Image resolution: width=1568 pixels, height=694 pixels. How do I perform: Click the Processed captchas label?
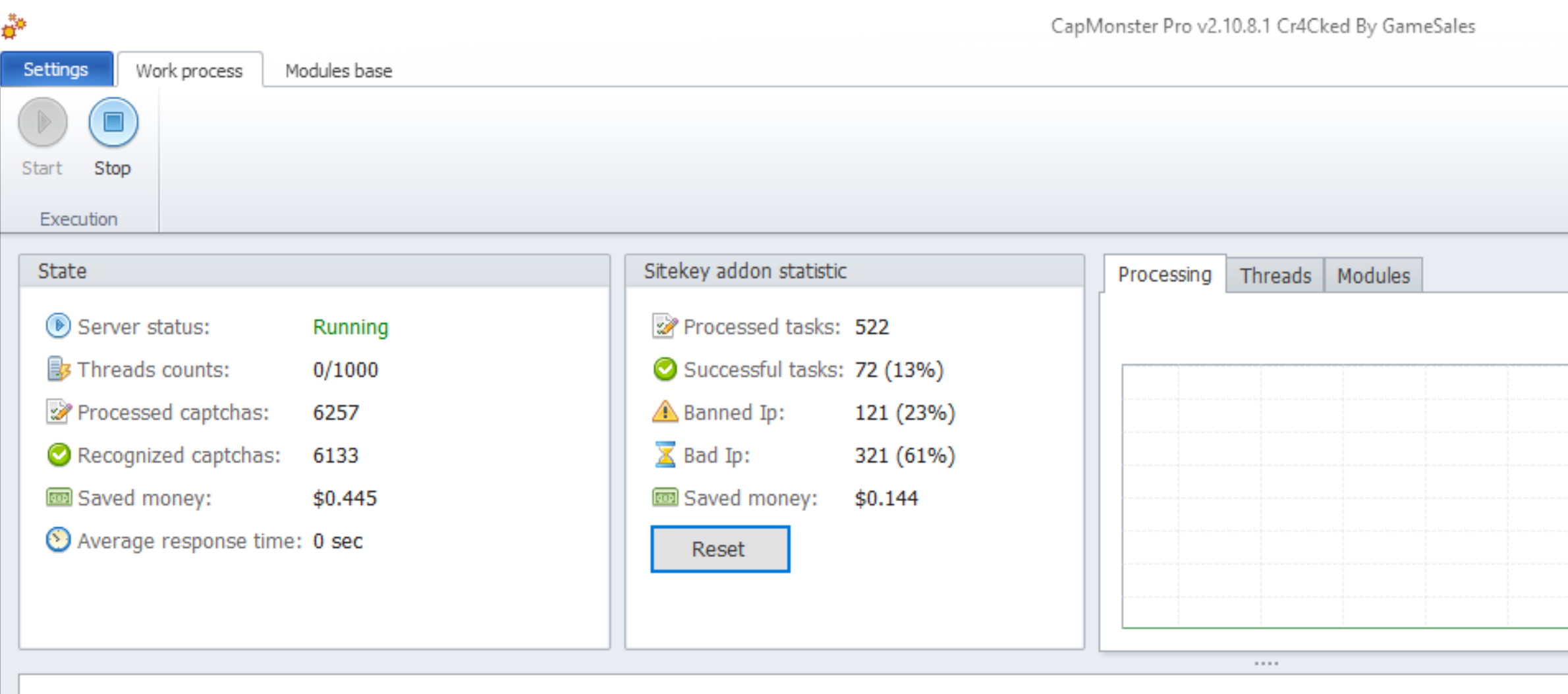173,413
